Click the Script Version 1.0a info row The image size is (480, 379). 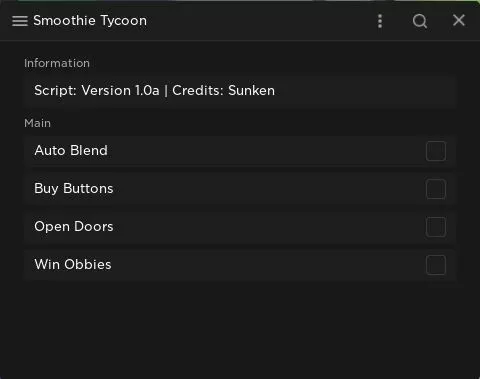(x=240, y=91)
